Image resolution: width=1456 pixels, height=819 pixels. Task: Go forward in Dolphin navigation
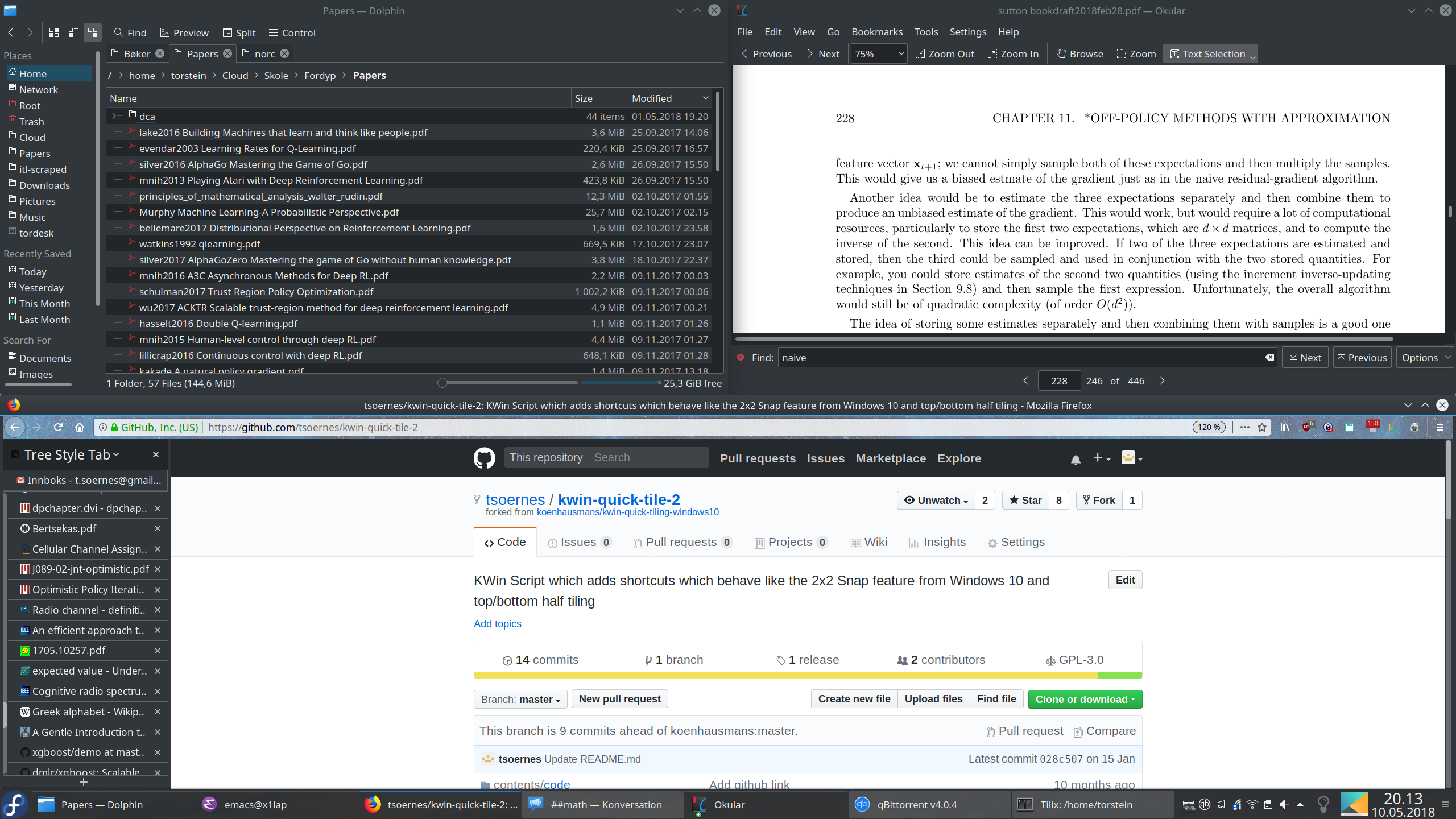(30, 32)
